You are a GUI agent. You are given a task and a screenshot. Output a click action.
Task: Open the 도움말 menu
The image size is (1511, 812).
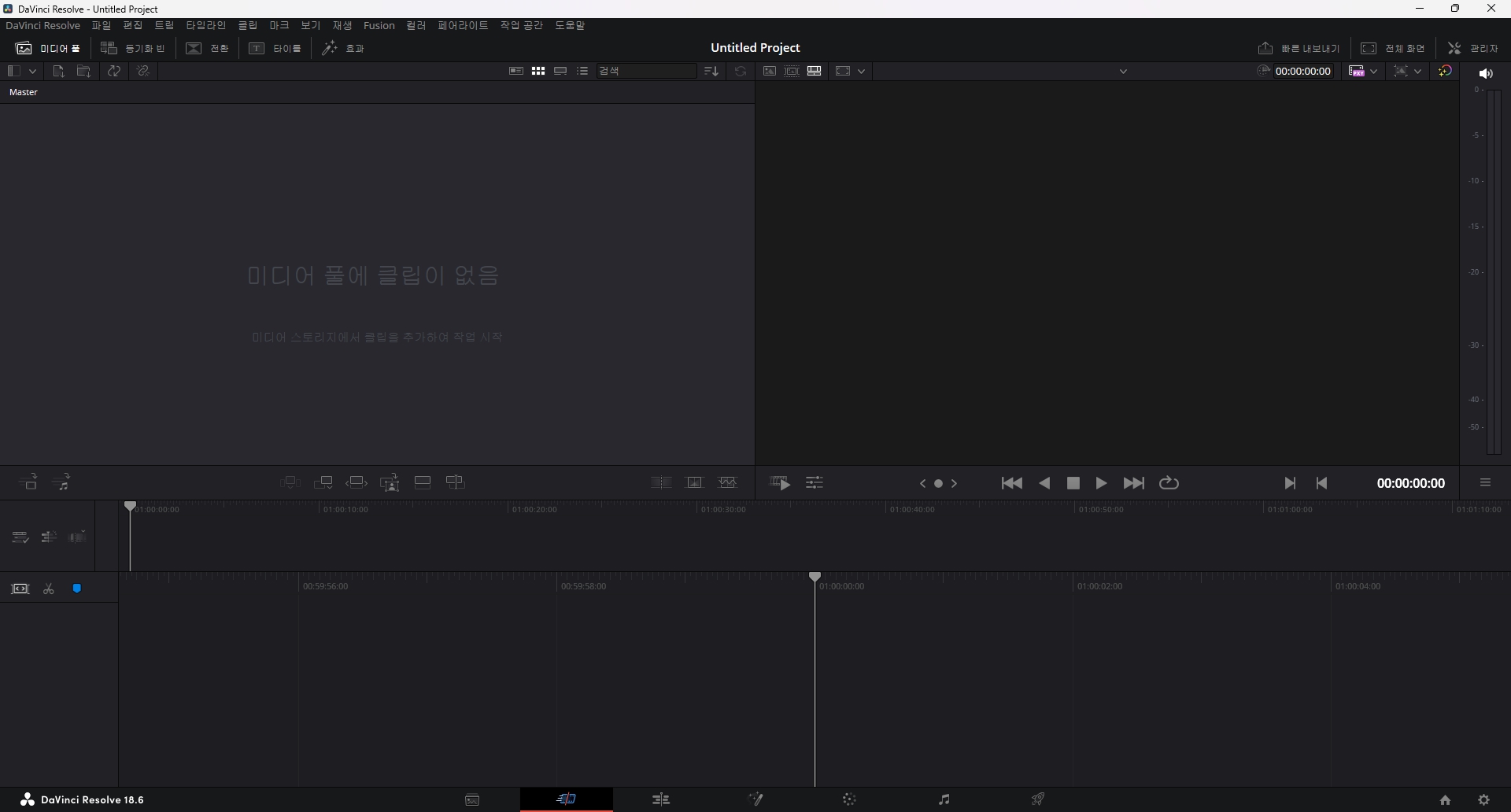tap(570, 26)
